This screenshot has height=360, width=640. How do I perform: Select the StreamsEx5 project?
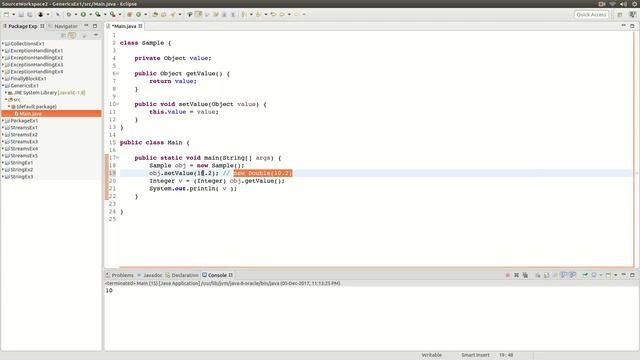point(24,156)
